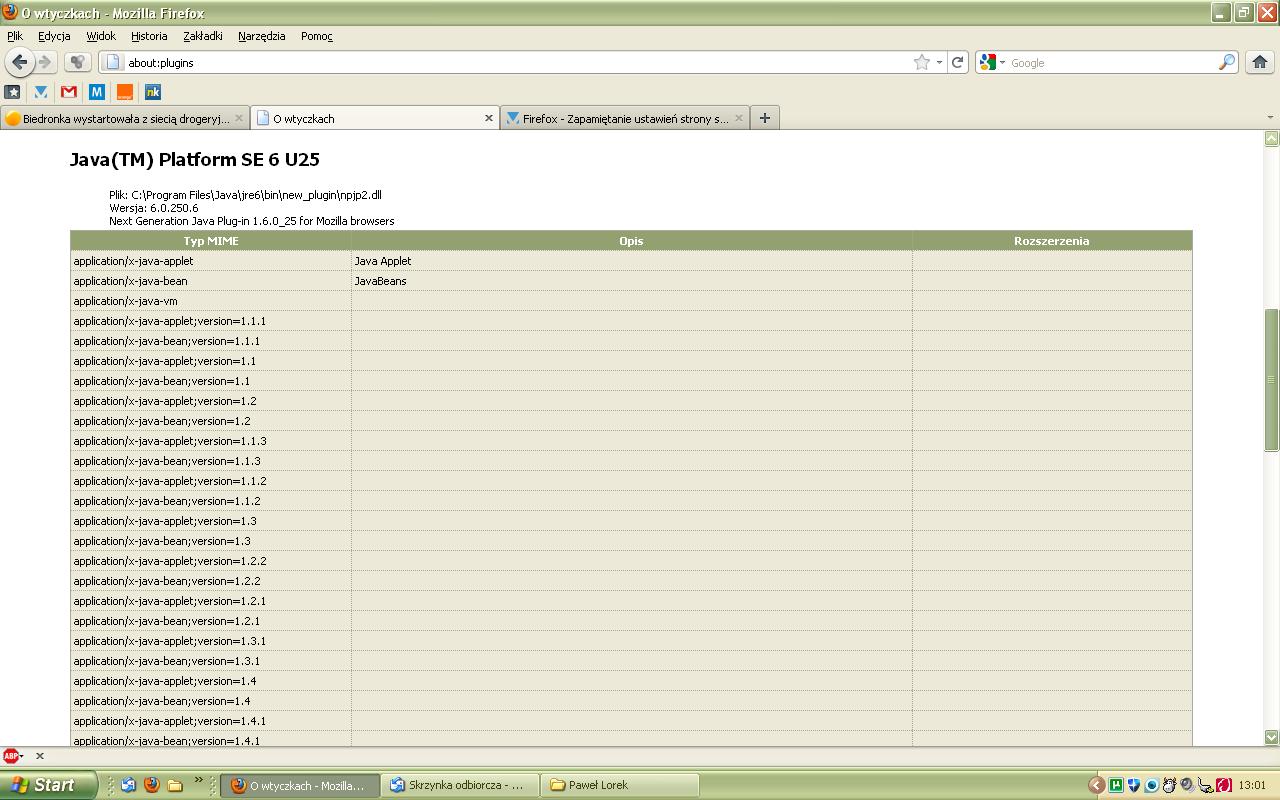The height and width of the screenshot is (800, 1280).
Task: Open the Gmail bookmark icon
Action: (x=69, y=92)
